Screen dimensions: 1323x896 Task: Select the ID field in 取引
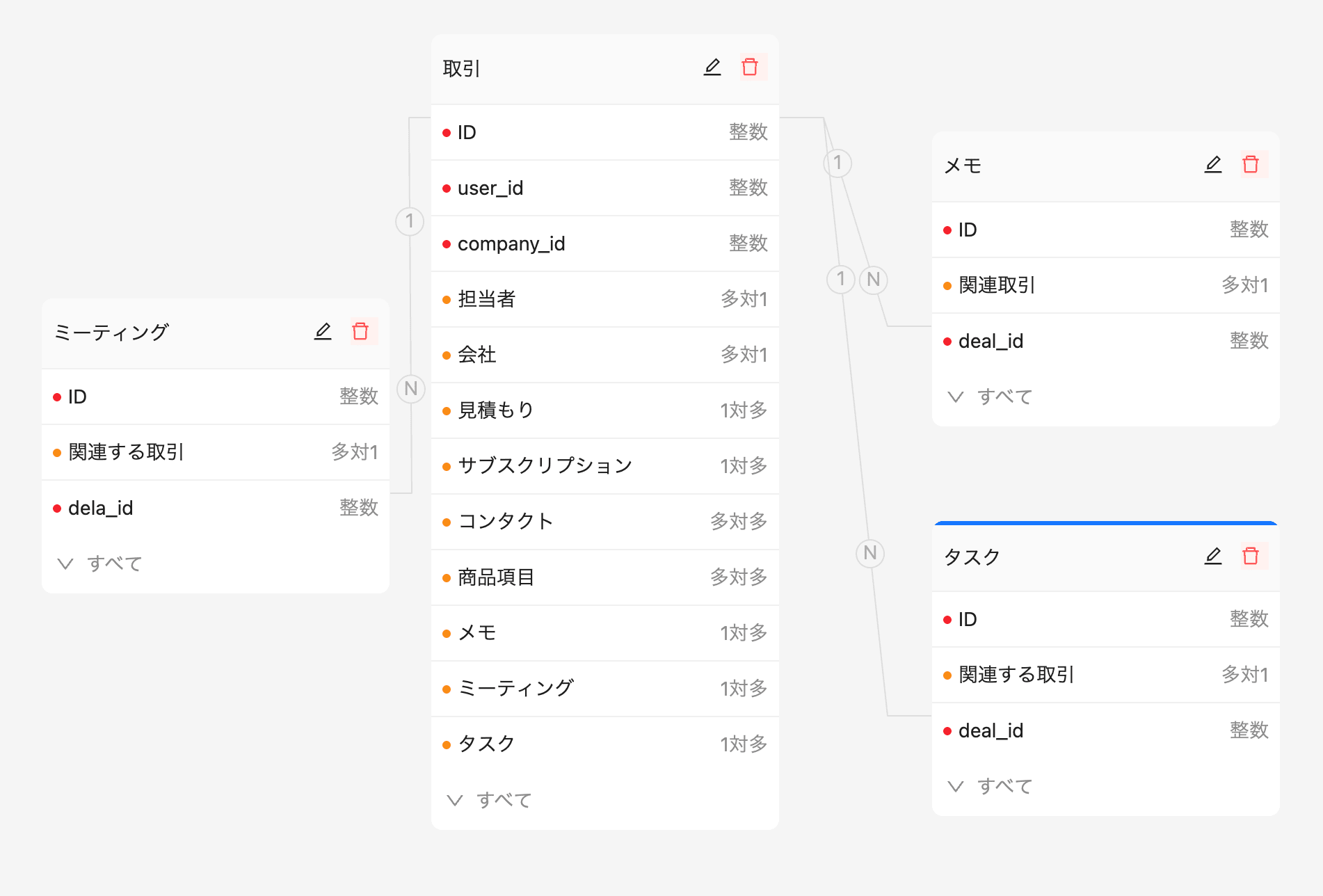coord(605,132)
